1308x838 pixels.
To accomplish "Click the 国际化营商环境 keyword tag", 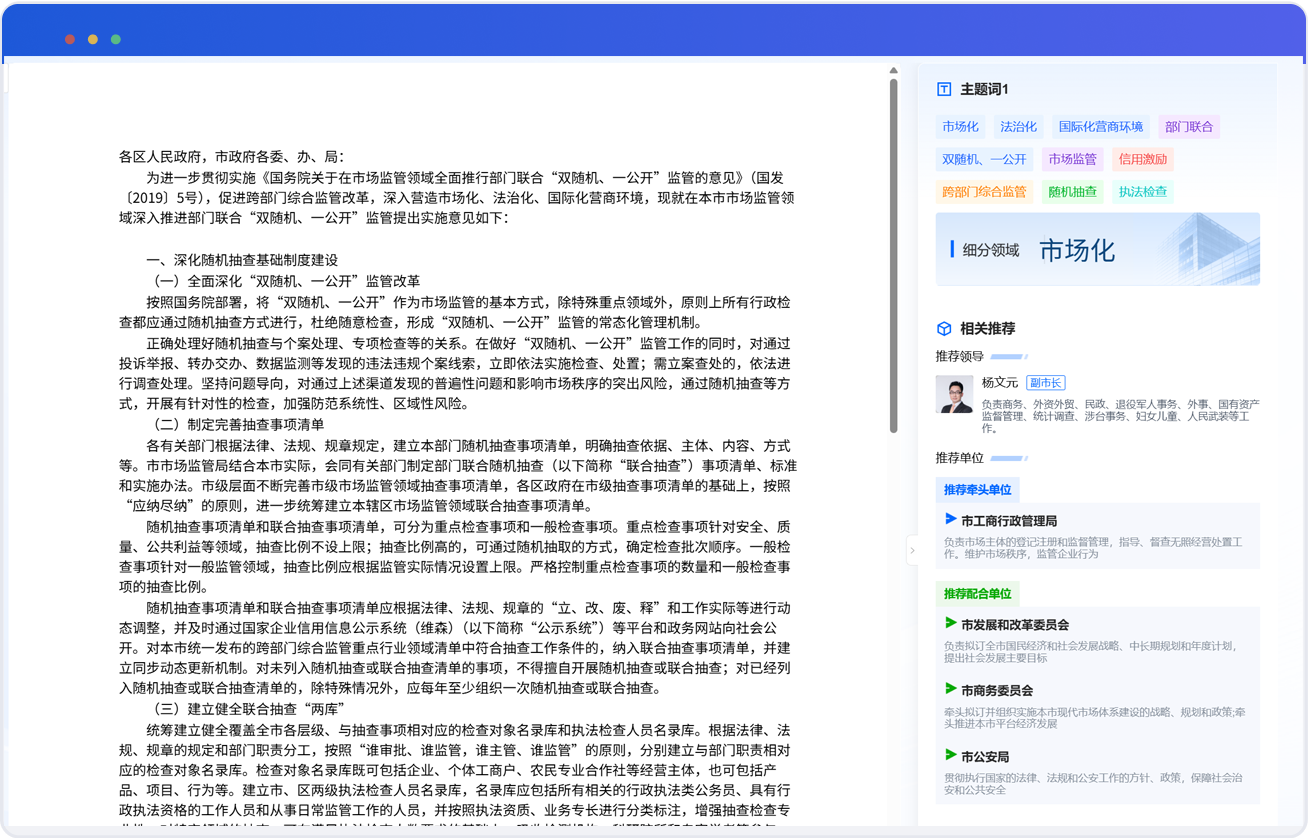I will click(x=1100, y=127).
